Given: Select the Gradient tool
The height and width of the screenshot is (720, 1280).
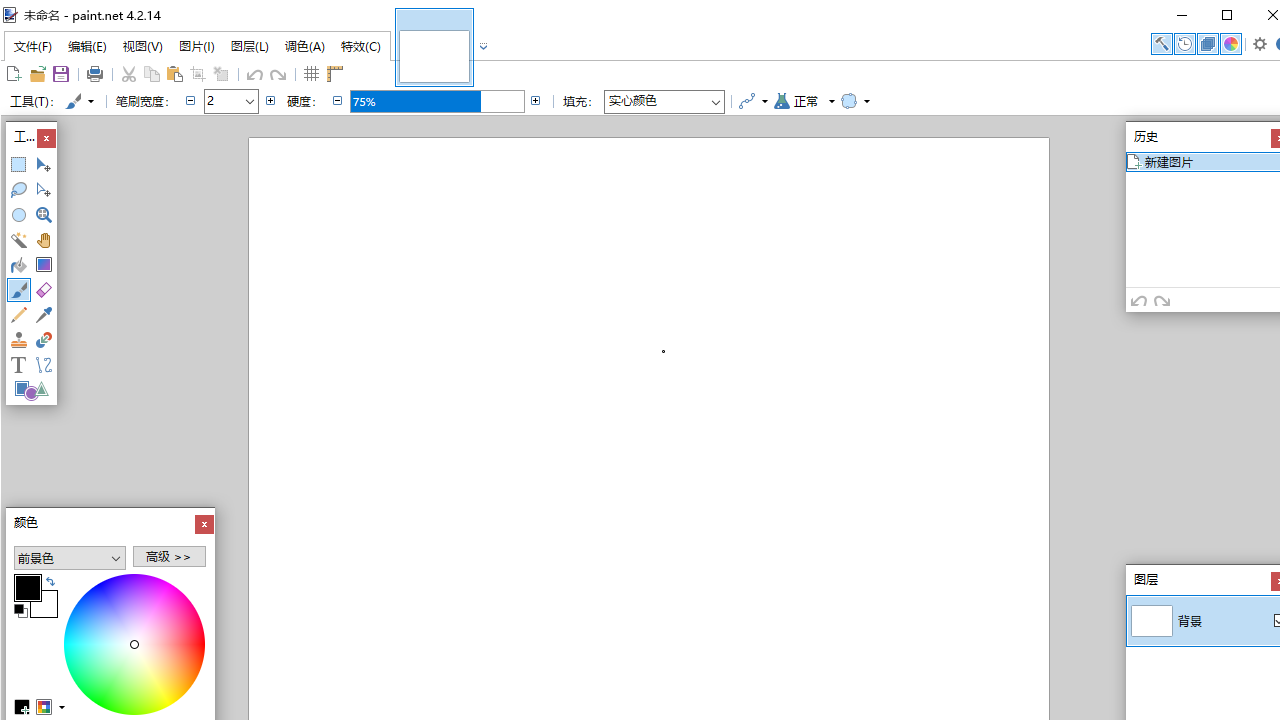Looking at the screenshot, I should pos(43,265).
